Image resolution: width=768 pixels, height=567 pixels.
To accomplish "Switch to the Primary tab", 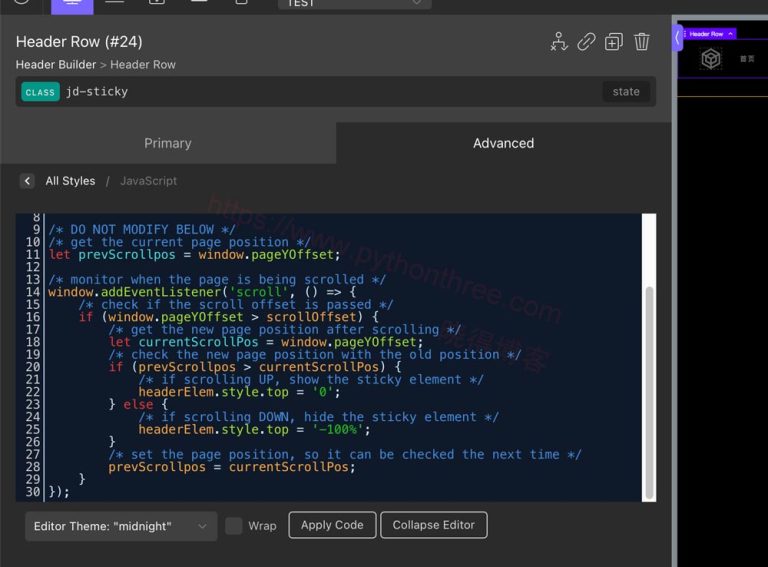I will tap(168, 143).
